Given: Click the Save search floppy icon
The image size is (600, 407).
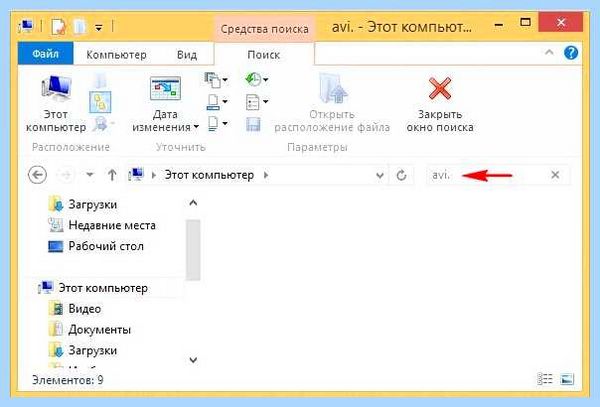Looking at the screenshot, I should (253, 124).
